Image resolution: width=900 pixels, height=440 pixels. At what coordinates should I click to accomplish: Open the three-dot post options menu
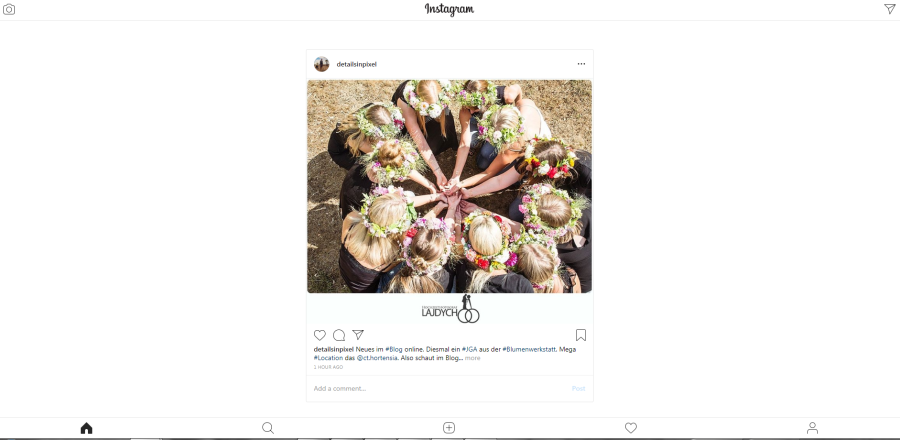click(581, 64)
